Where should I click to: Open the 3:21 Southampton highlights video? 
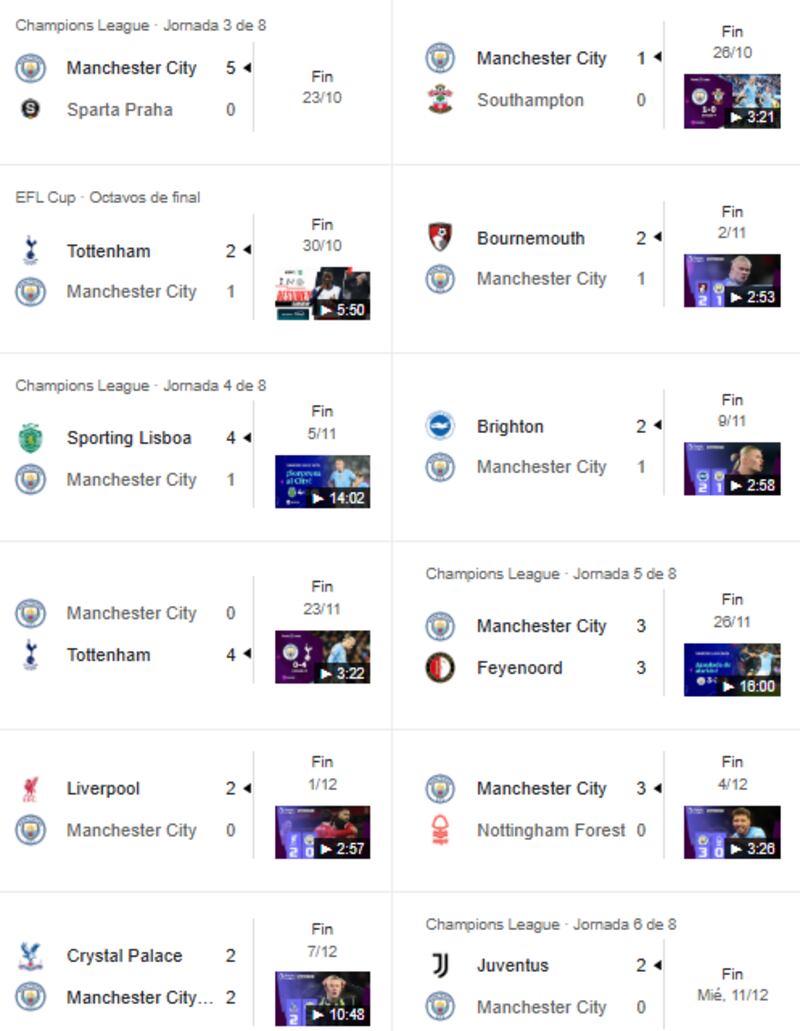[x=732, y=102]
